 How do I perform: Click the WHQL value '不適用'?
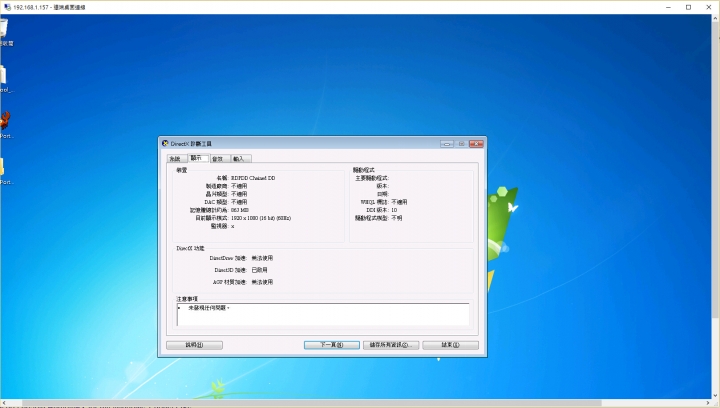(x=399, y=202)
